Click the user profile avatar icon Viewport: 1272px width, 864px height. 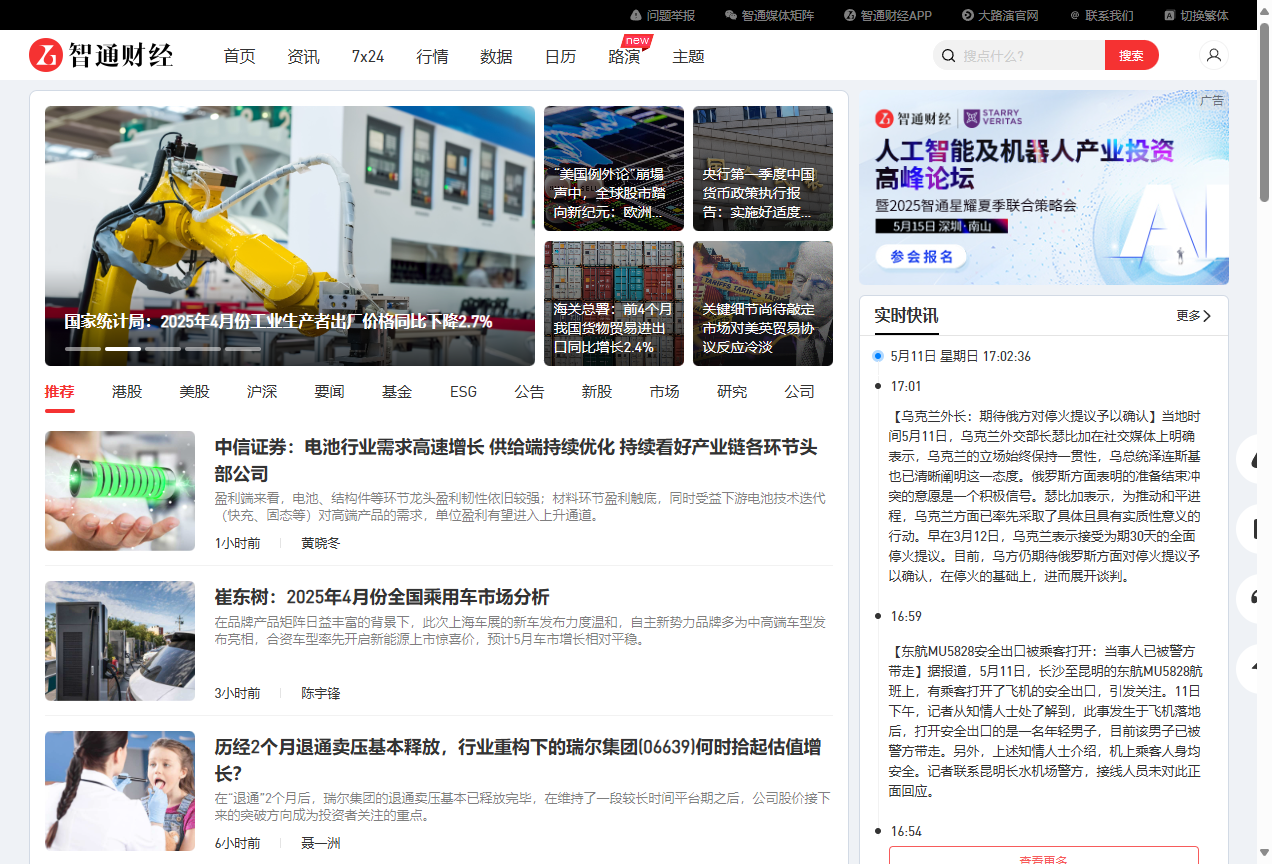coord(1214,55)
